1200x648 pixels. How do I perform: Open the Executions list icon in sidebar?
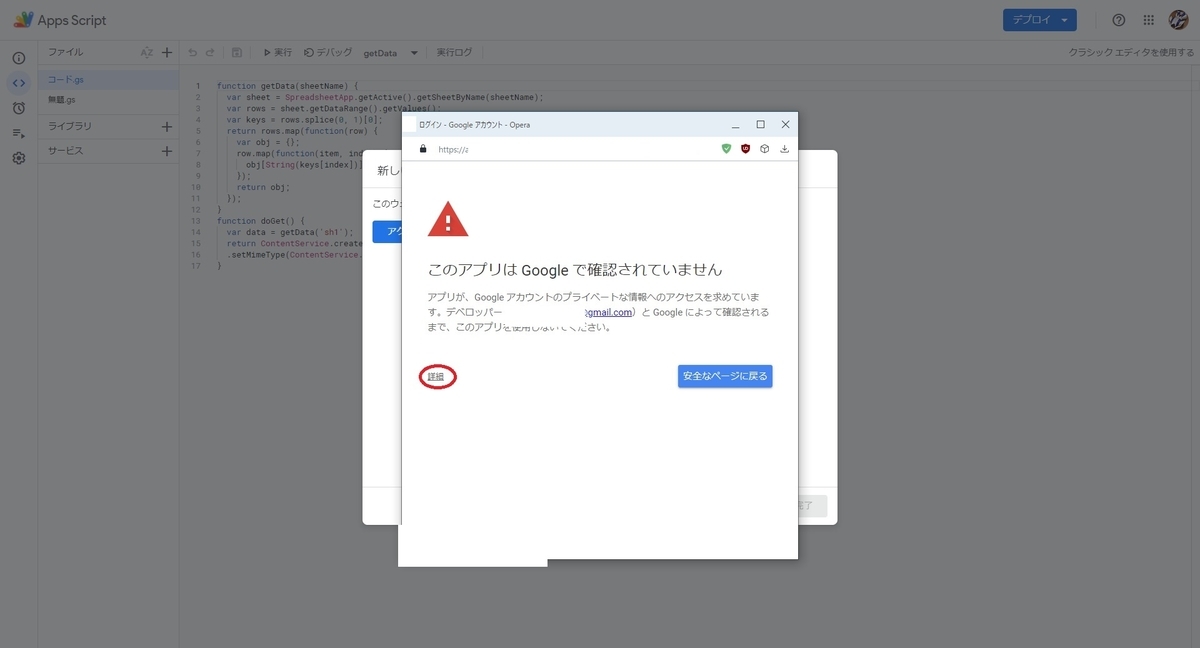click(18, 133)
